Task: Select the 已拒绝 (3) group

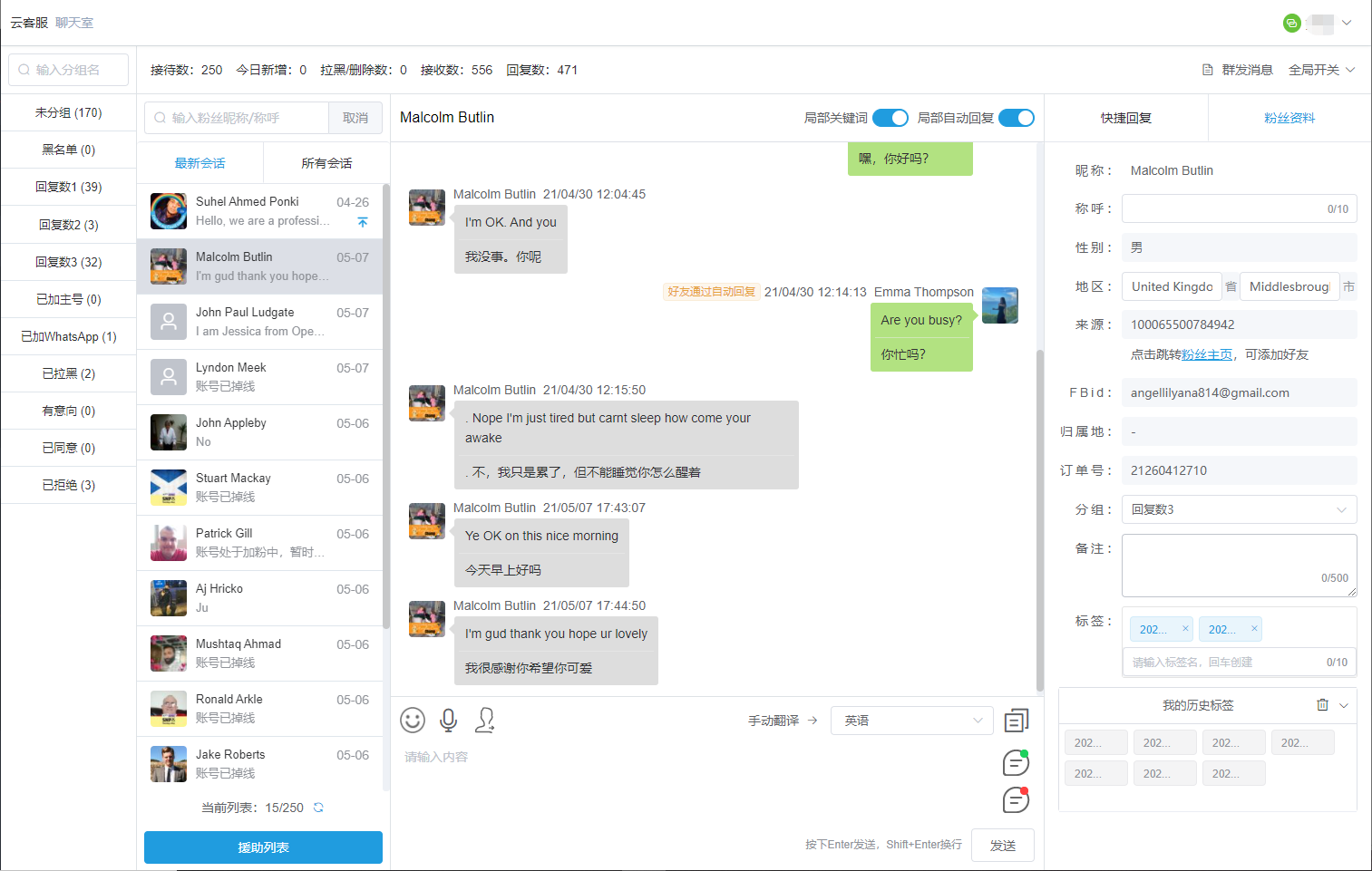Action: click(x=68, y=485)
